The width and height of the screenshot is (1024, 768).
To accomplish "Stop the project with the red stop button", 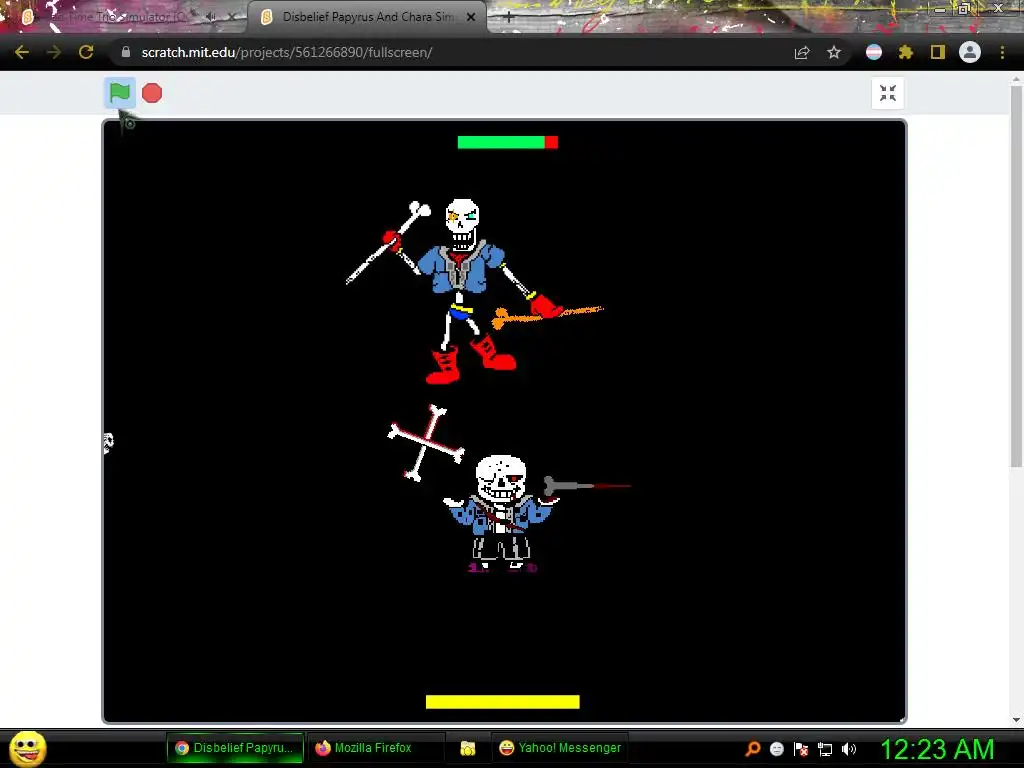I will 152,93.
